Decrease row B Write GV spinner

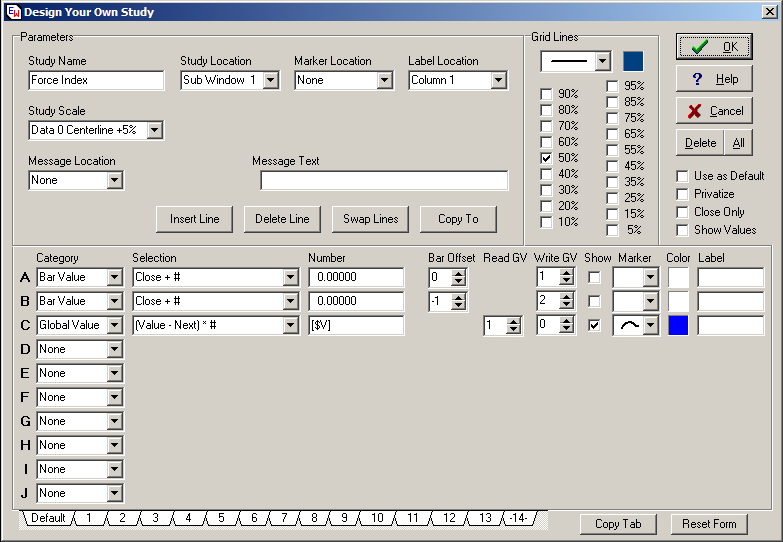(567, 305)
